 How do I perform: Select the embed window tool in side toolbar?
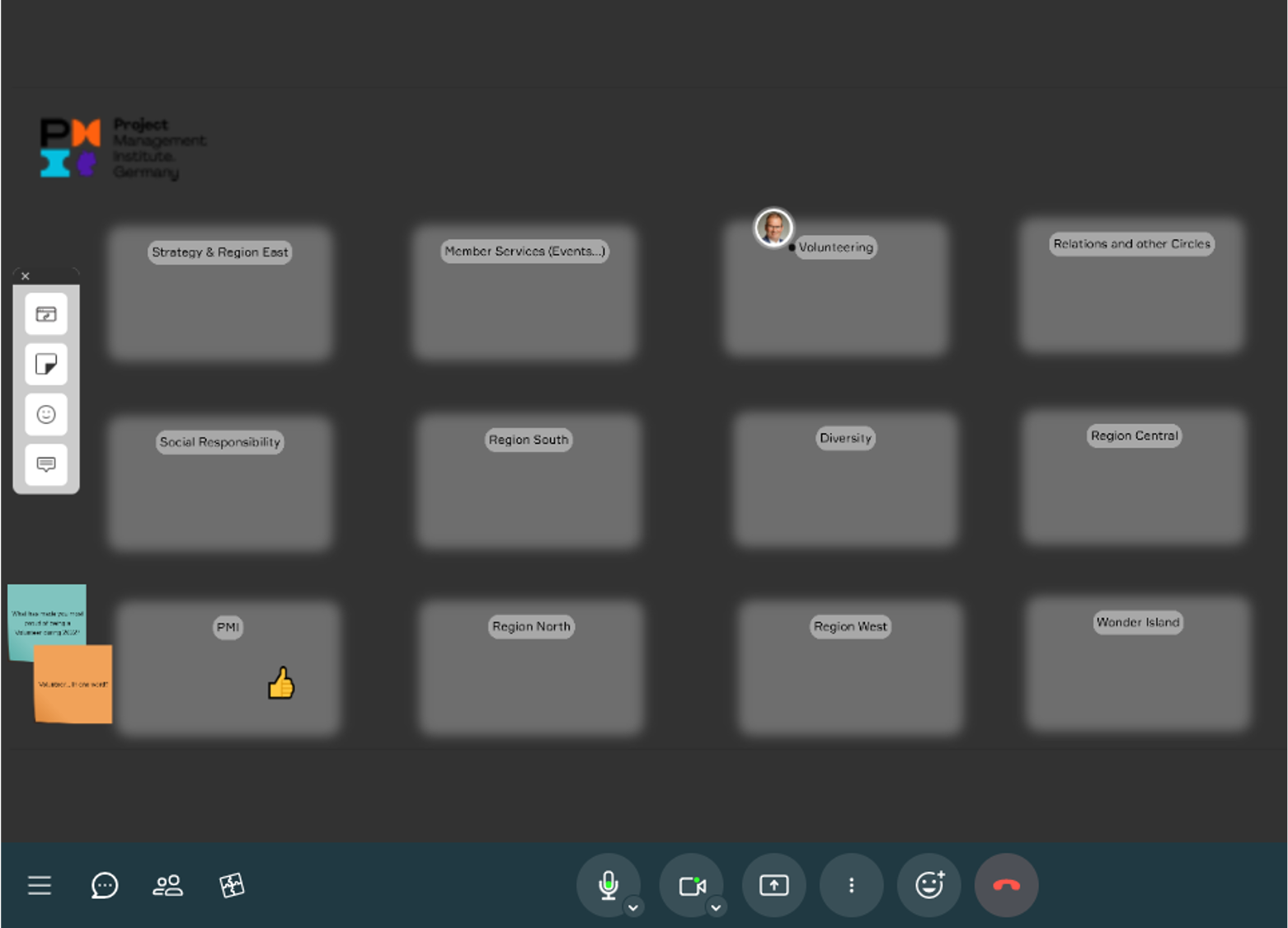tap(46, 314)
